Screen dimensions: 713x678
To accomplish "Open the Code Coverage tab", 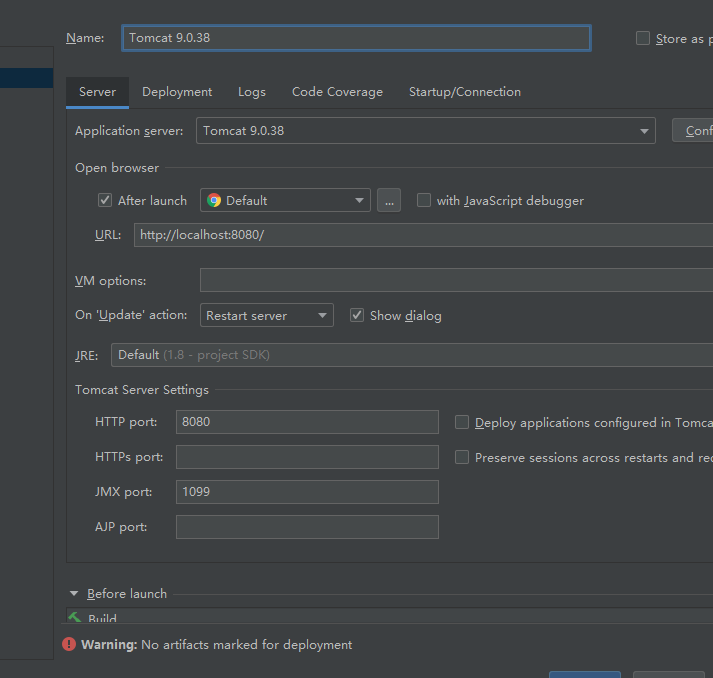I will click(x=337, y=92).
